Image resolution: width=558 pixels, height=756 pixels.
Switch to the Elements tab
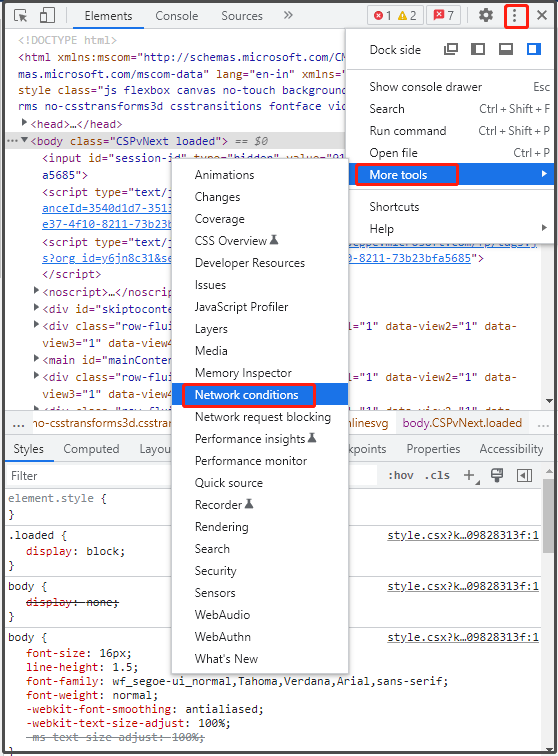[x=109, y=16]
